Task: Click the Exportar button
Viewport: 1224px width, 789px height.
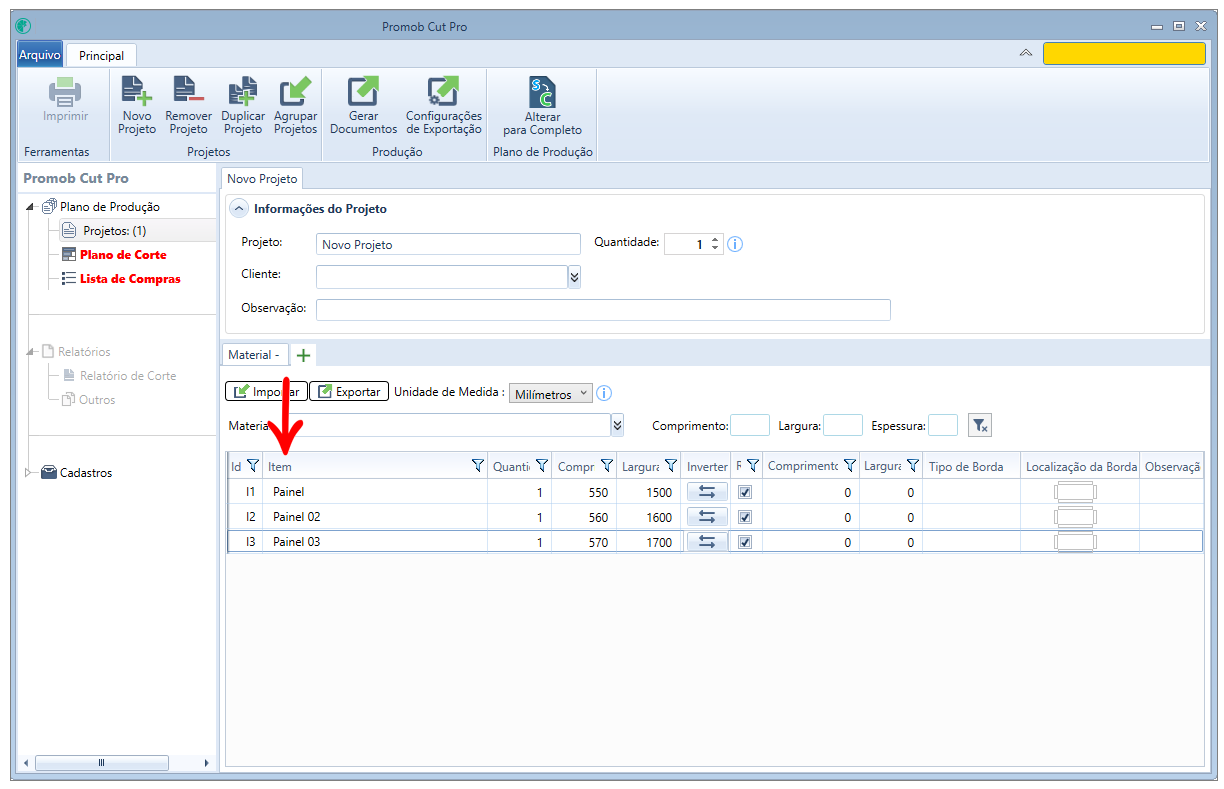Action: tap(348, 392)
